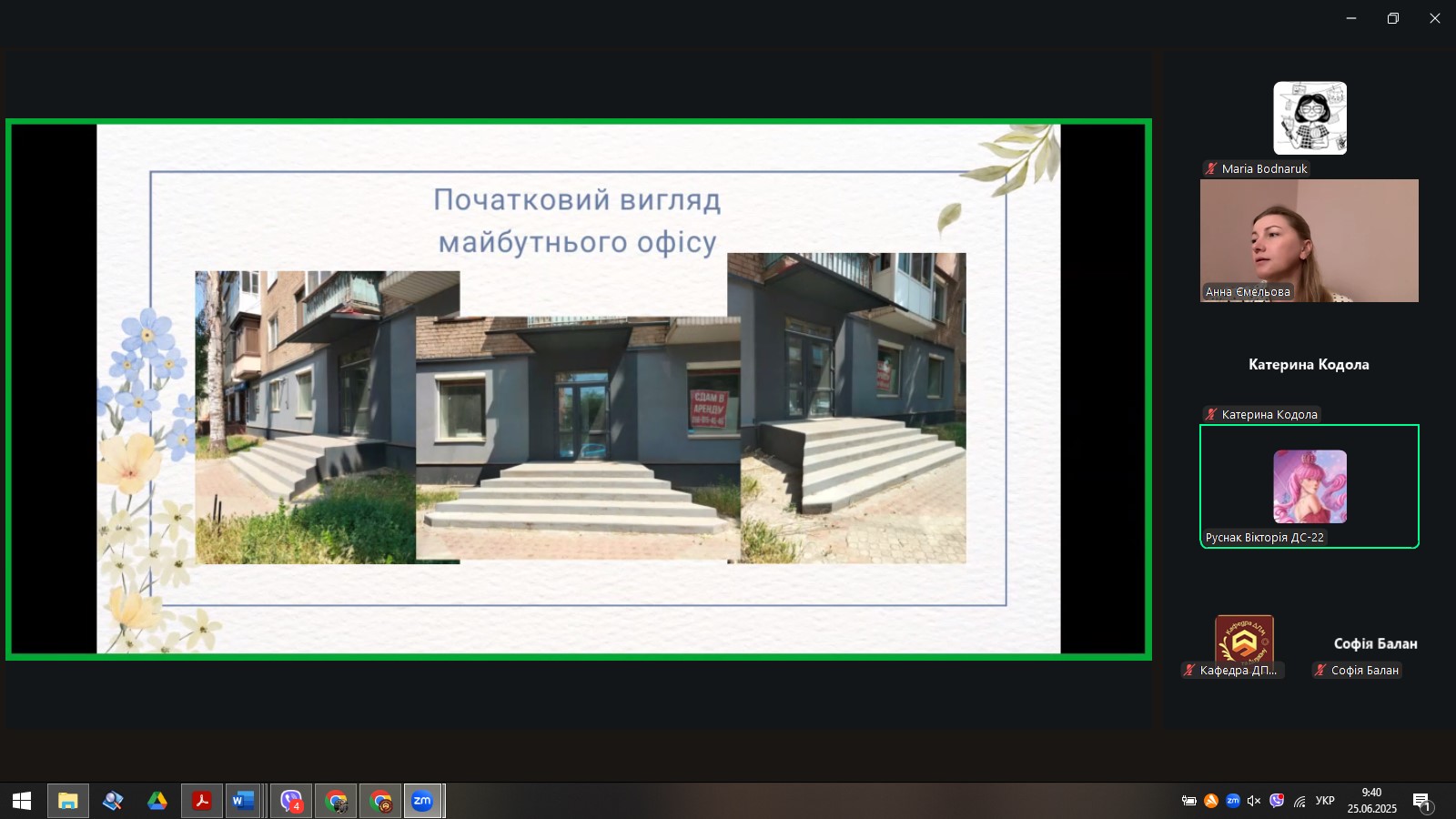
Task: Click the Zoom icon in the system tray
Action: (1232, 802)
